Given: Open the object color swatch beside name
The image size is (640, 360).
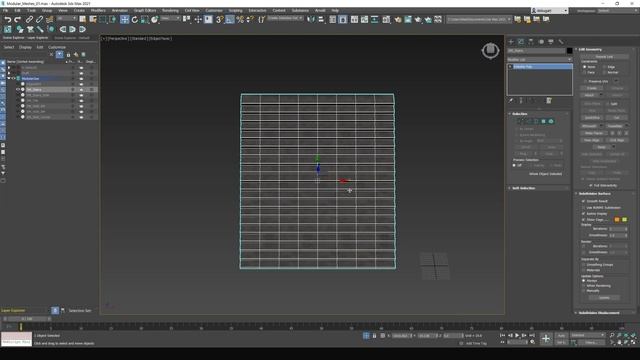Looking at the screenshot, I should tap(569, 51).
